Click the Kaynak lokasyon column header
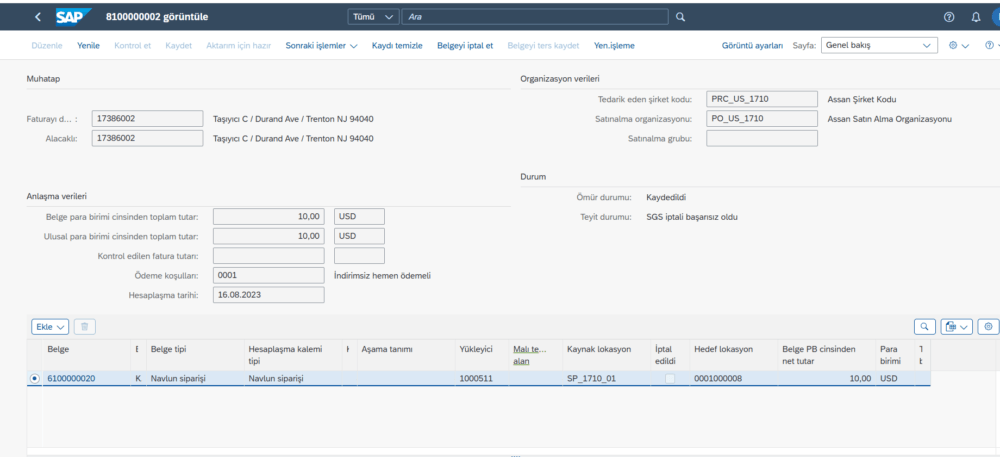 tap(606, 355)
